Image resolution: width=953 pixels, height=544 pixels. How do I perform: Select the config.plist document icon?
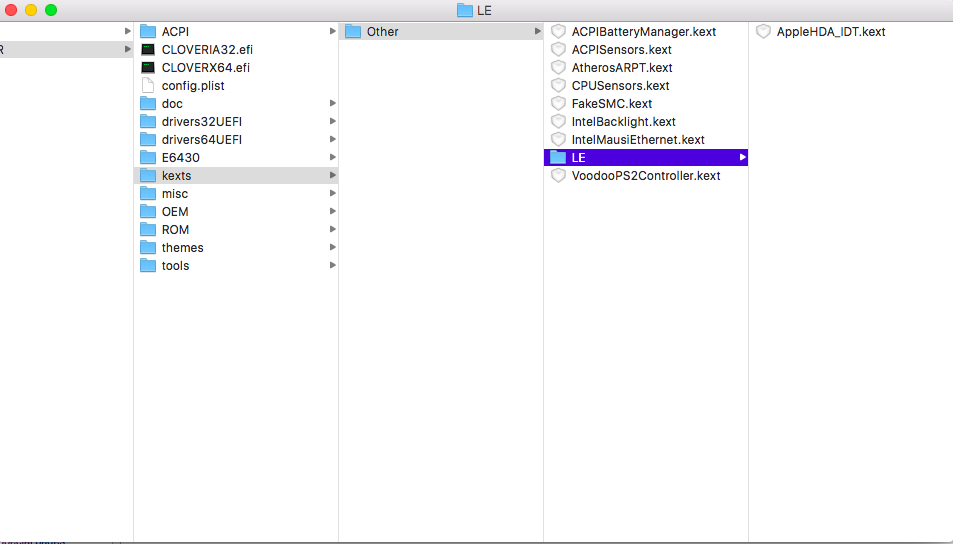pyautogui.click(x=148, y=86)
